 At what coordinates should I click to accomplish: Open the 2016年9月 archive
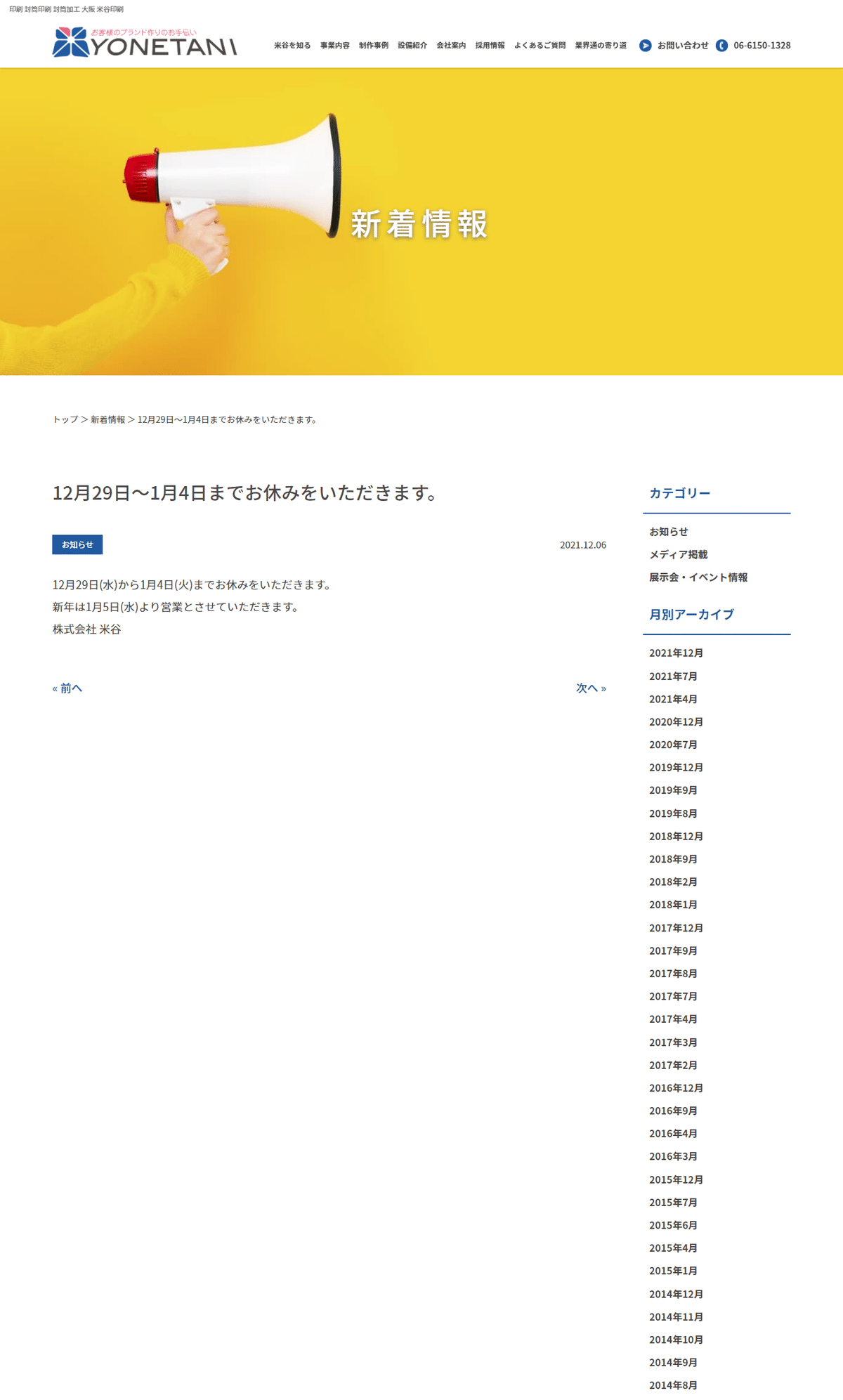pyautogui.click(x=673, y=1111)
